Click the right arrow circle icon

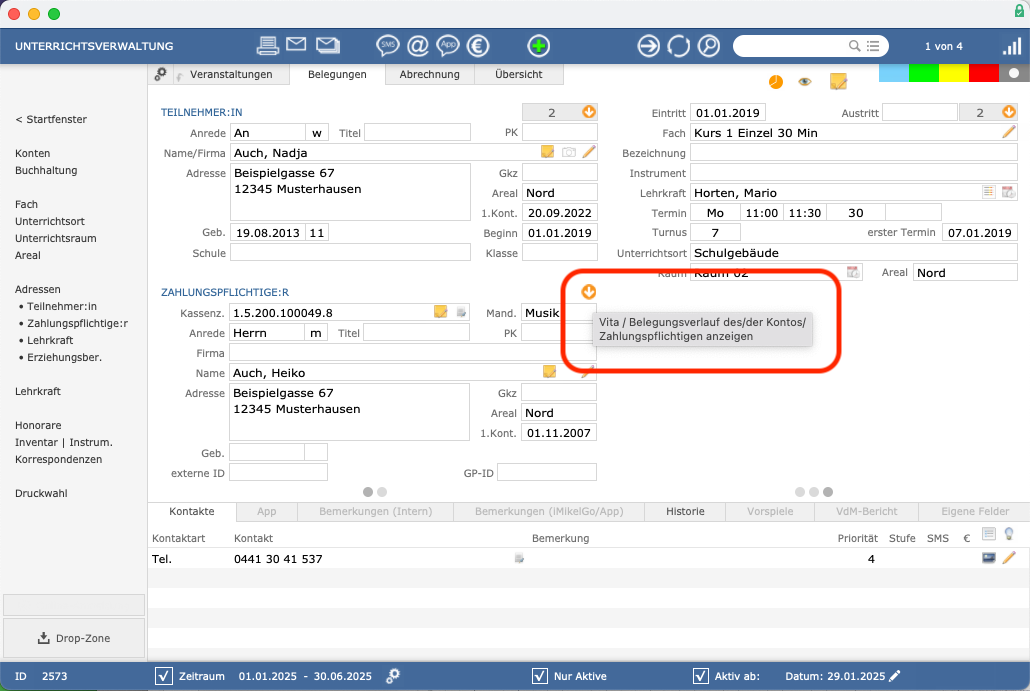[x=648, y=45]
